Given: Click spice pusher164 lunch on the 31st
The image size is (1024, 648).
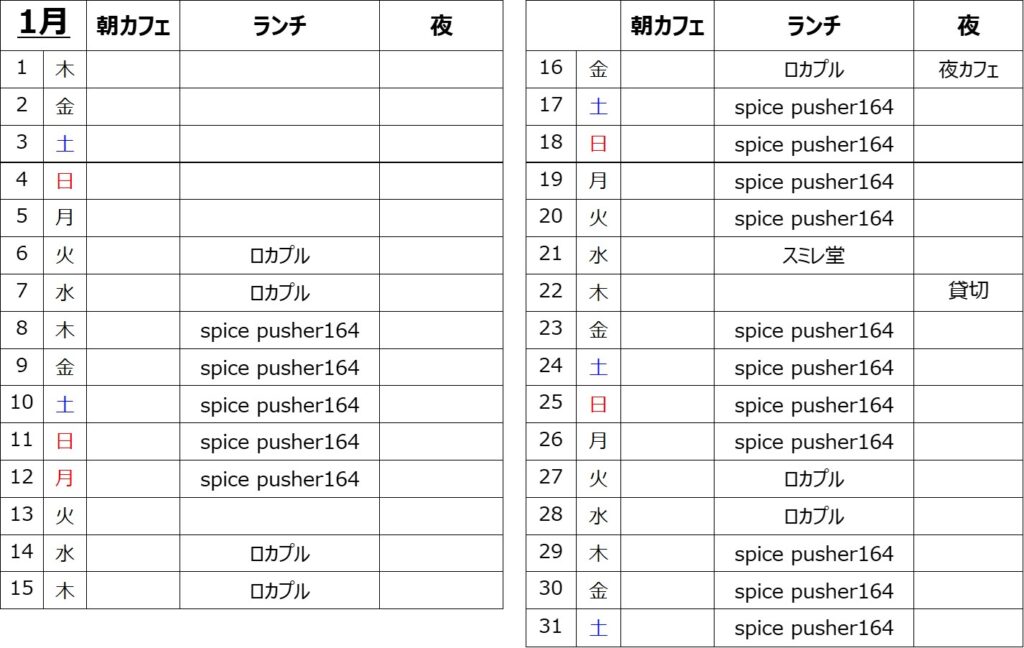Looking at the screenshot, I should click(x=813, y=628).
